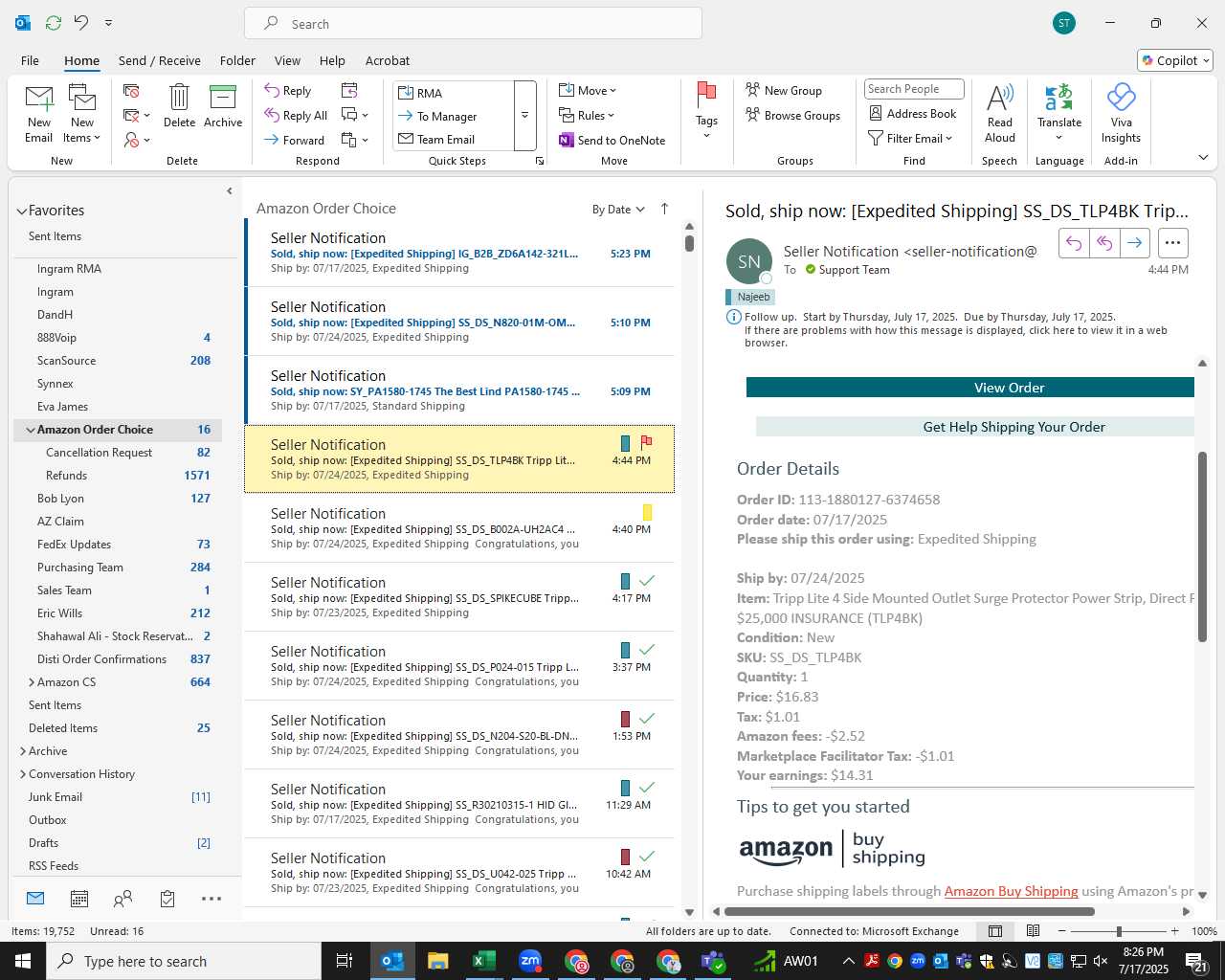Open Zoom from the taskbar
The image size is (1225, 980).
[530, 961]
